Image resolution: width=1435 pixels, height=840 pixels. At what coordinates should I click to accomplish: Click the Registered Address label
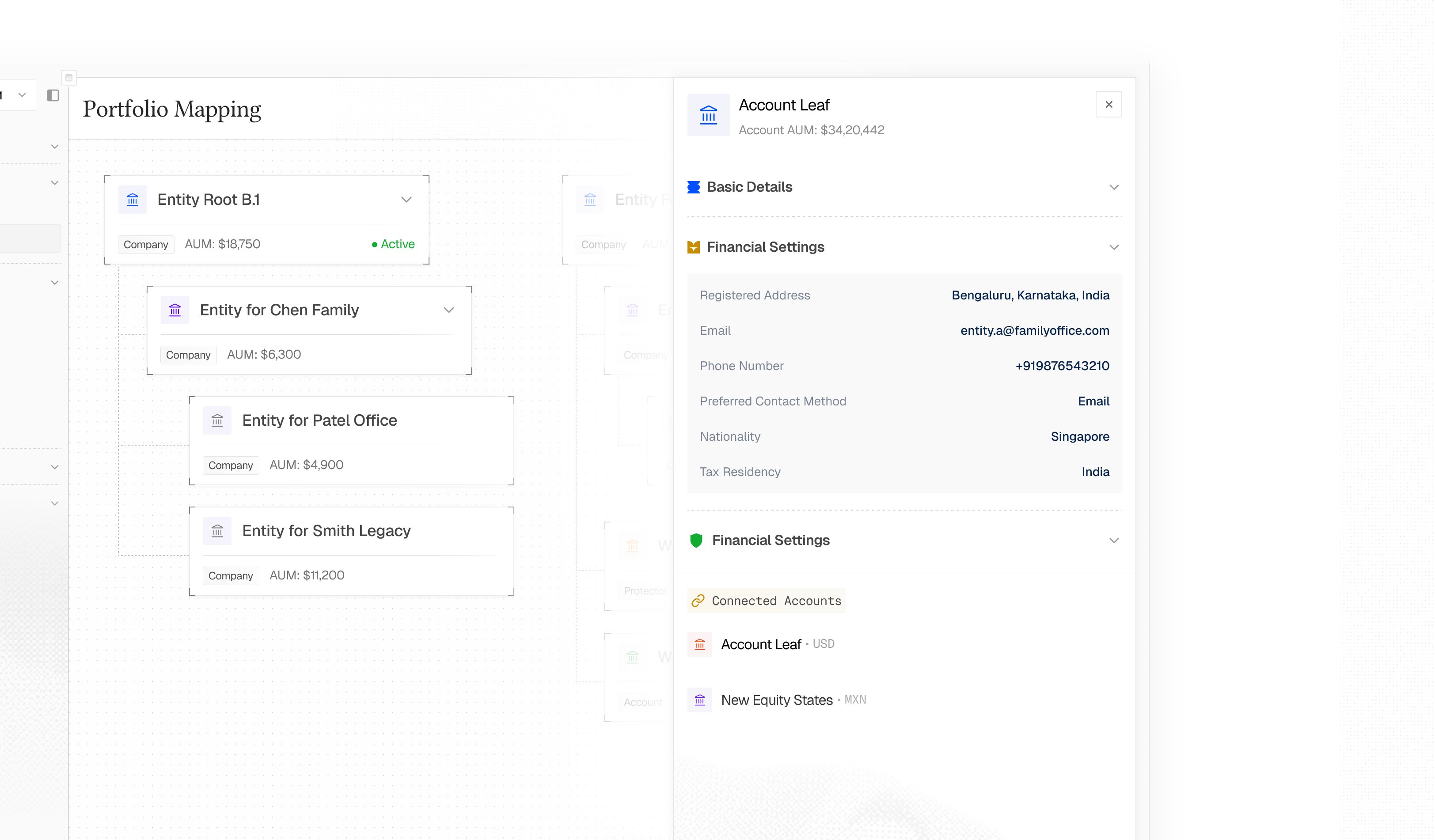point(755,295)
